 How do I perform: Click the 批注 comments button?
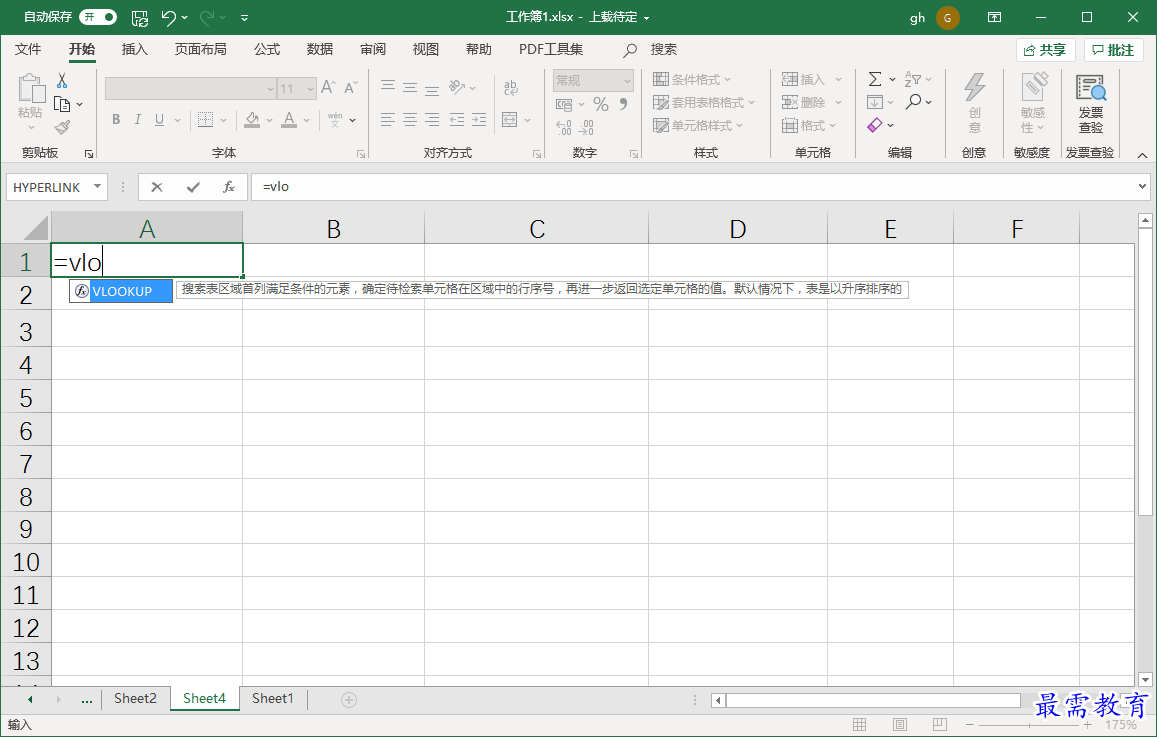(x=1113, y=50)
